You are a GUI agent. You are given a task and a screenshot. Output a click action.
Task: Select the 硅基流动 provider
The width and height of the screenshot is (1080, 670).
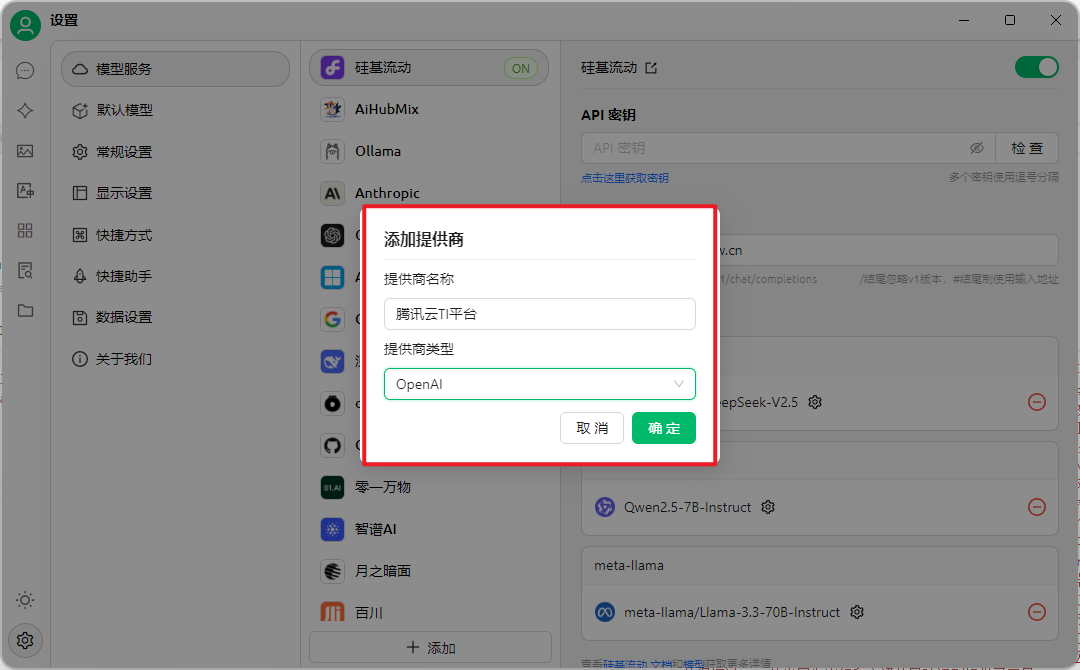tap(429, 67)
